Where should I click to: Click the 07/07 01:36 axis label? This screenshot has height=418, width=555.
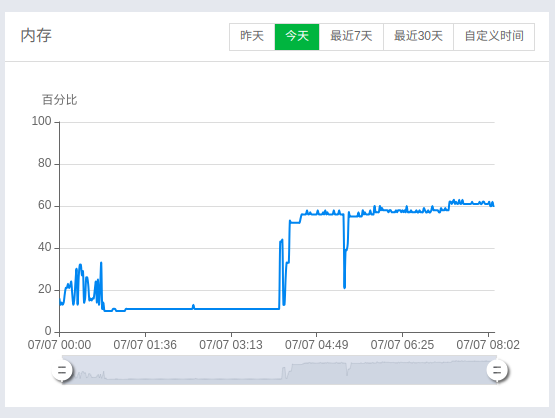pos(145,345)
